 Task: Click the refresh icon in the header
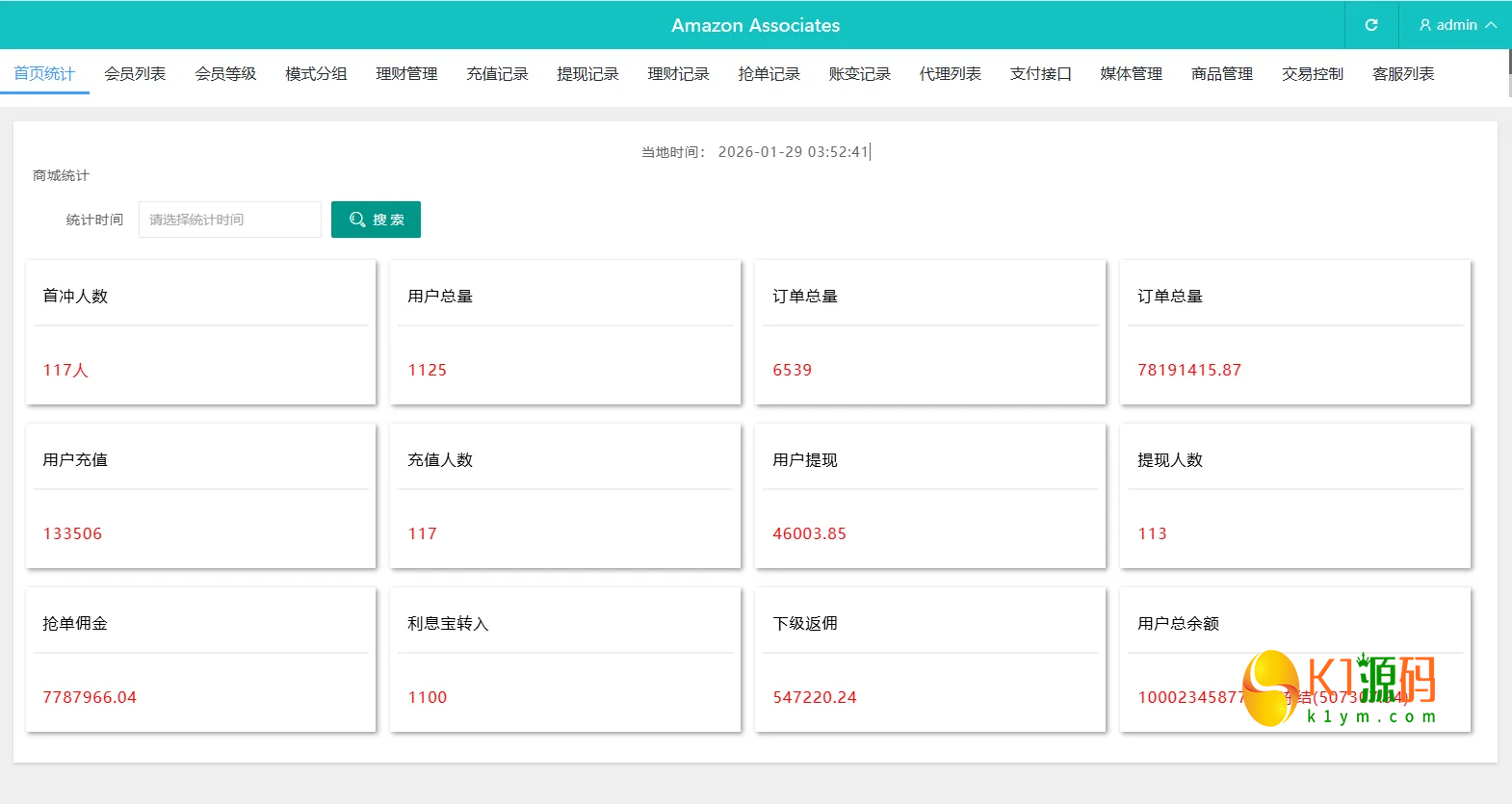(x=1371, y=25)
